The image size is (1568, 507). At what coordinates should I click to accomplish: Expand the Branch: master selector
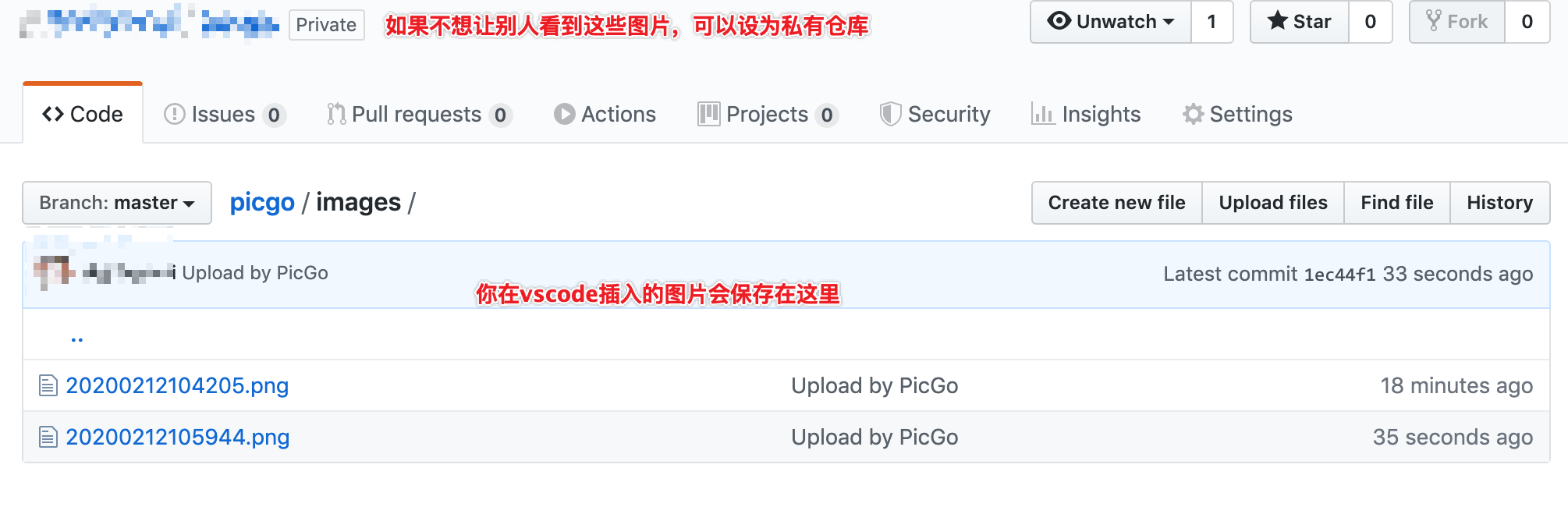(x=116, y=203)
